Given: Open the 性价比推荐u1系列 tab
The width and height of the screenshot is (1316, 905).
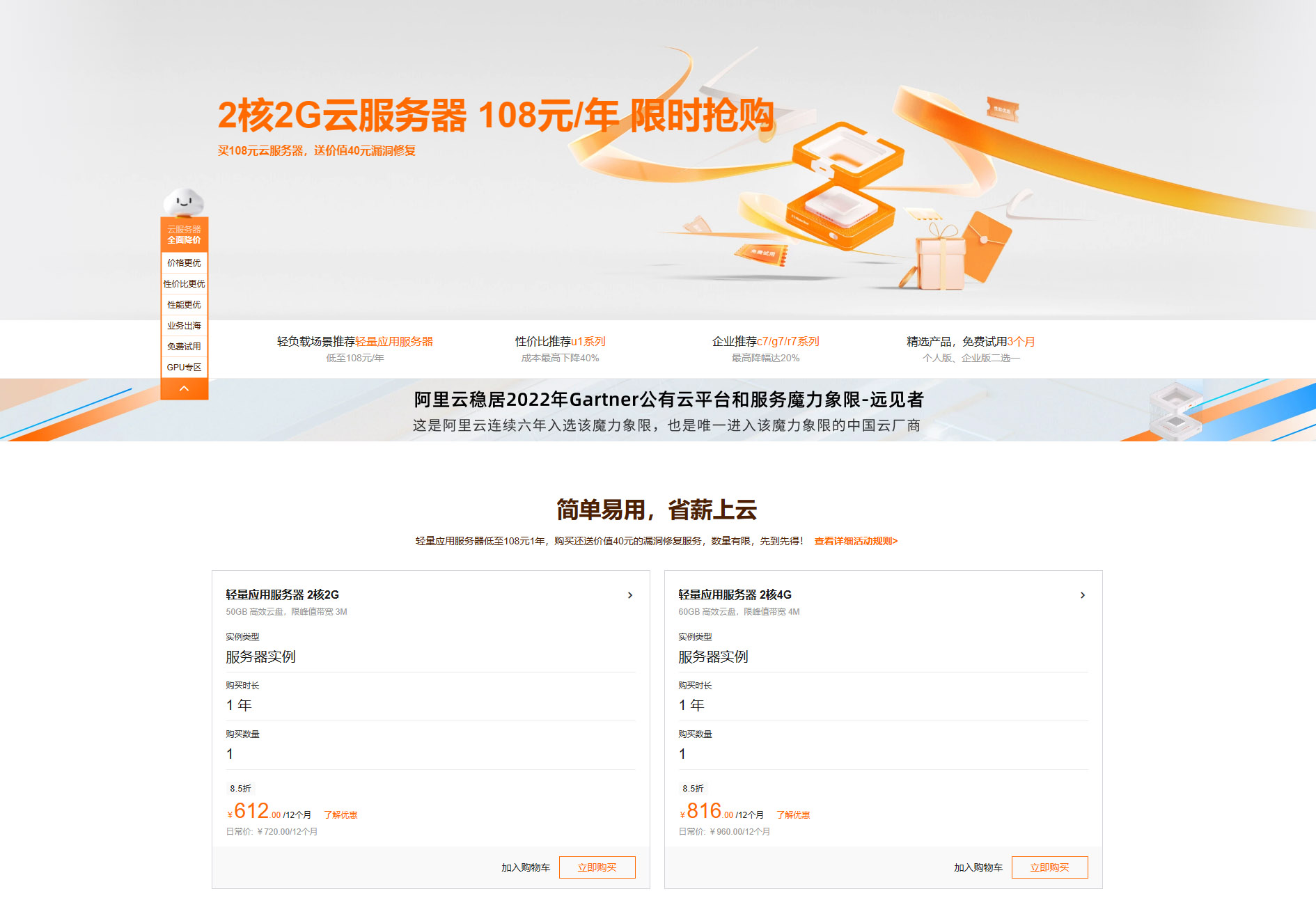Looking at the screenshot, I should pyautogui.click(x=561, y=349).
